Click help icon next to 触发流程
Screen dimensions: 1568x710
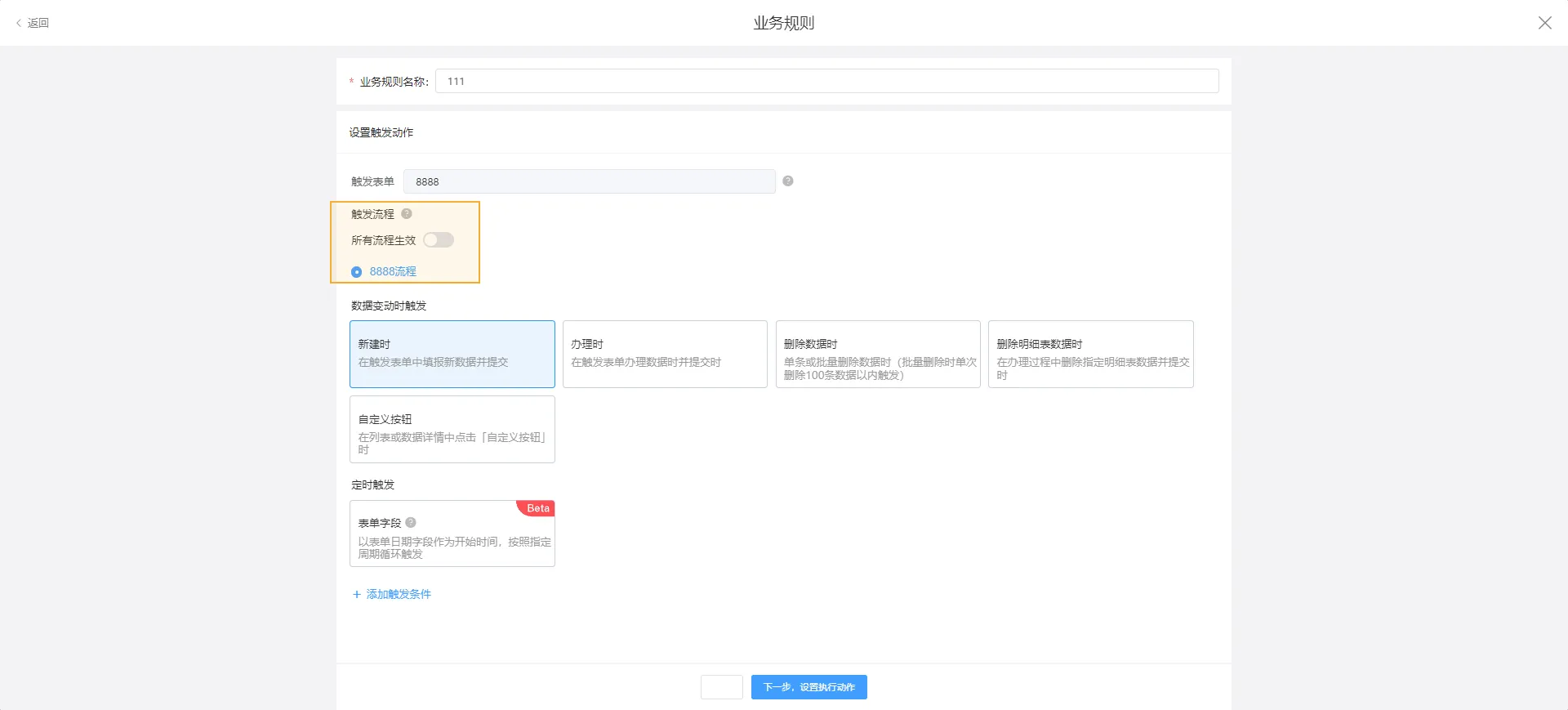click(407, 214)
